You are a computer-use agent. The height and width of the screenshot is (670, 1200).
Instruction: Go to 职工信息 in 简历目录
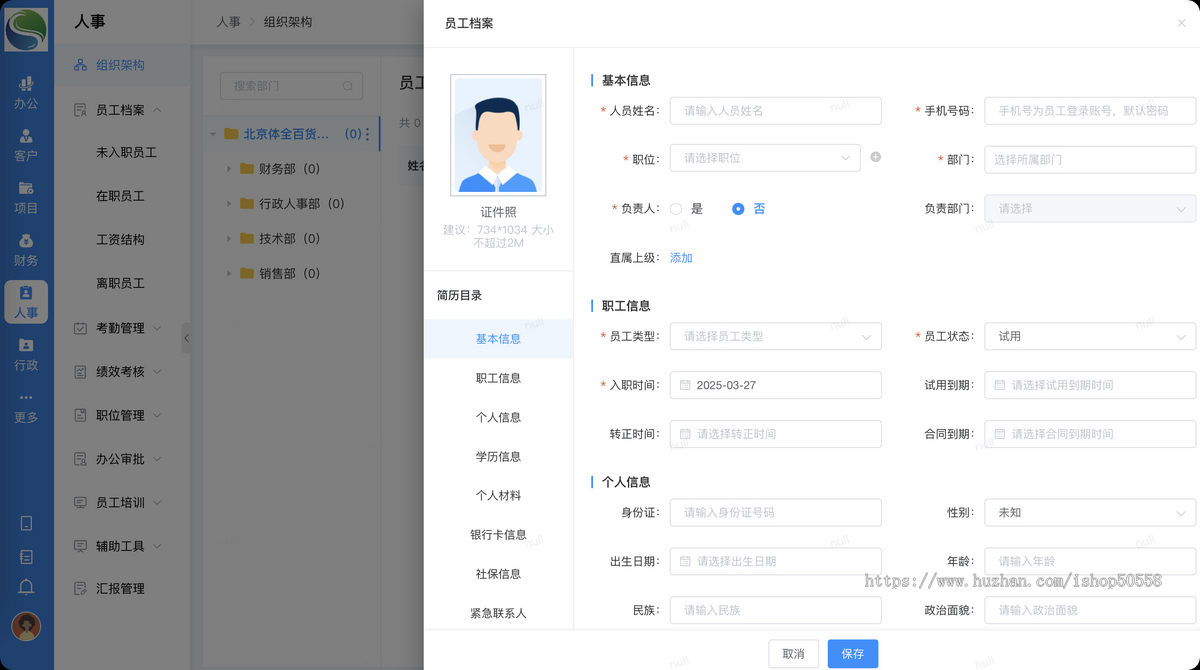click(x=498, y=378)
